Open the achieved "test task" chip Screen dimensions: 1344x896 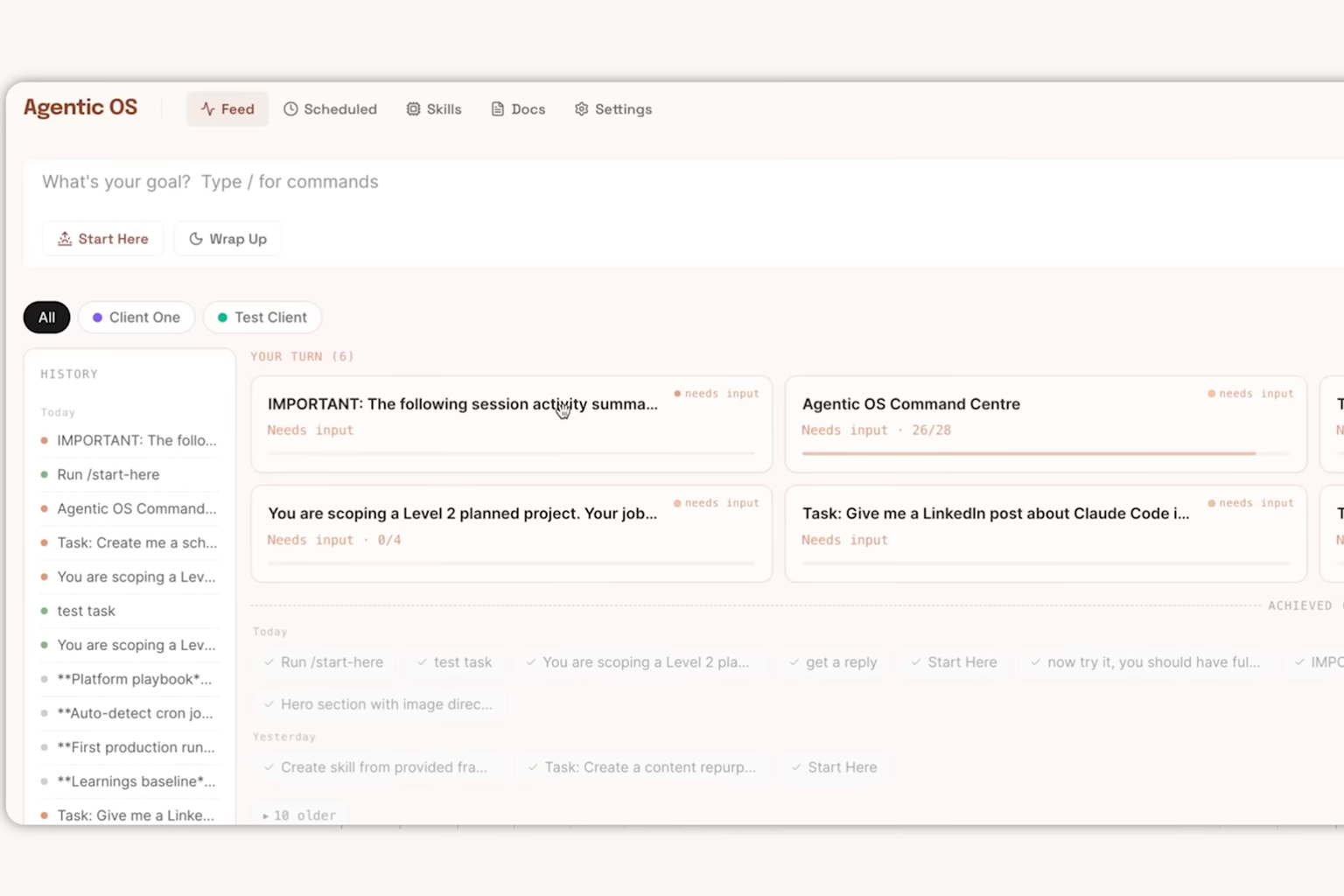(454, 662)
